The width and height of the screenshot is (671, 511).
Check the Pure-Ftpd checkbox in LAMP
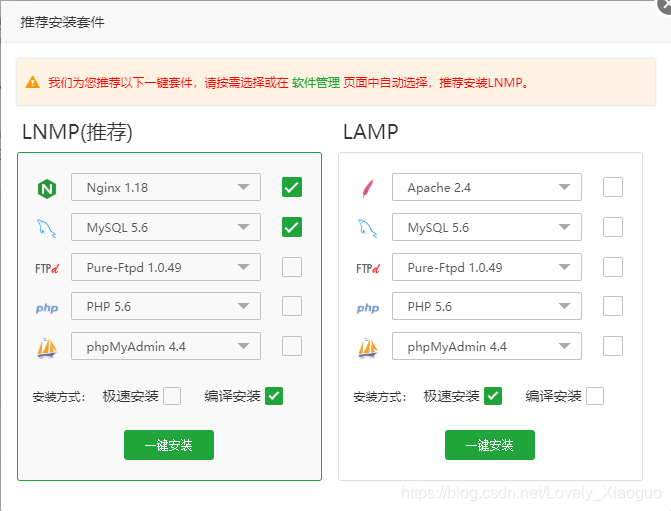coord(613,267)
